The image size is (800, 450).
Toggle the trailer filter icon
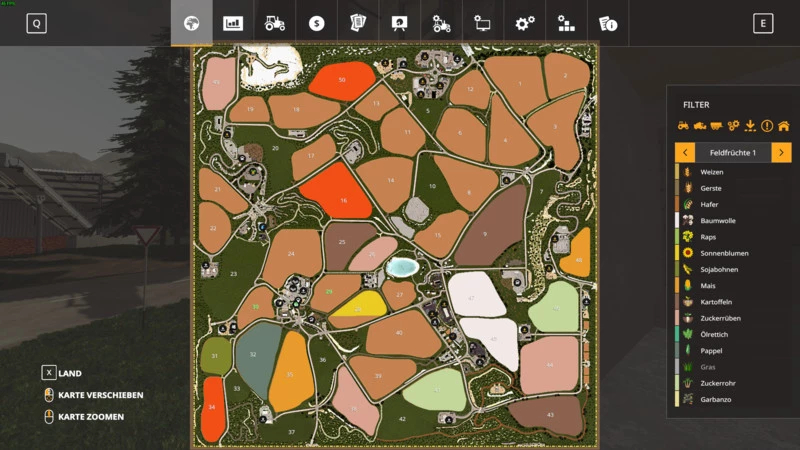[716, 126]
